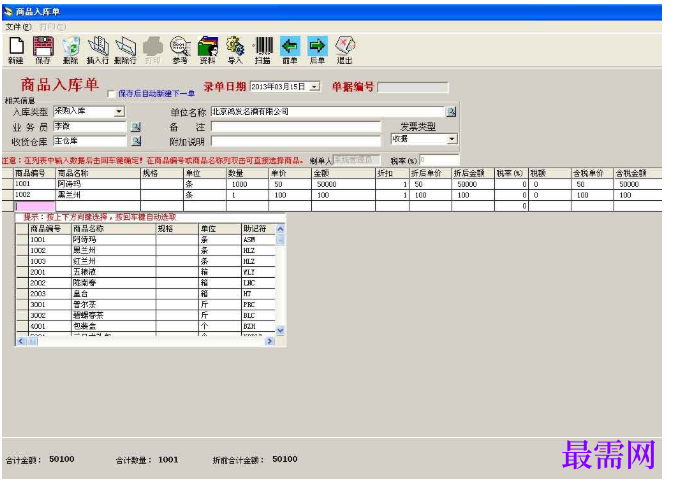
Task: Select product row 2003 皇台
Action: (146, 294)
